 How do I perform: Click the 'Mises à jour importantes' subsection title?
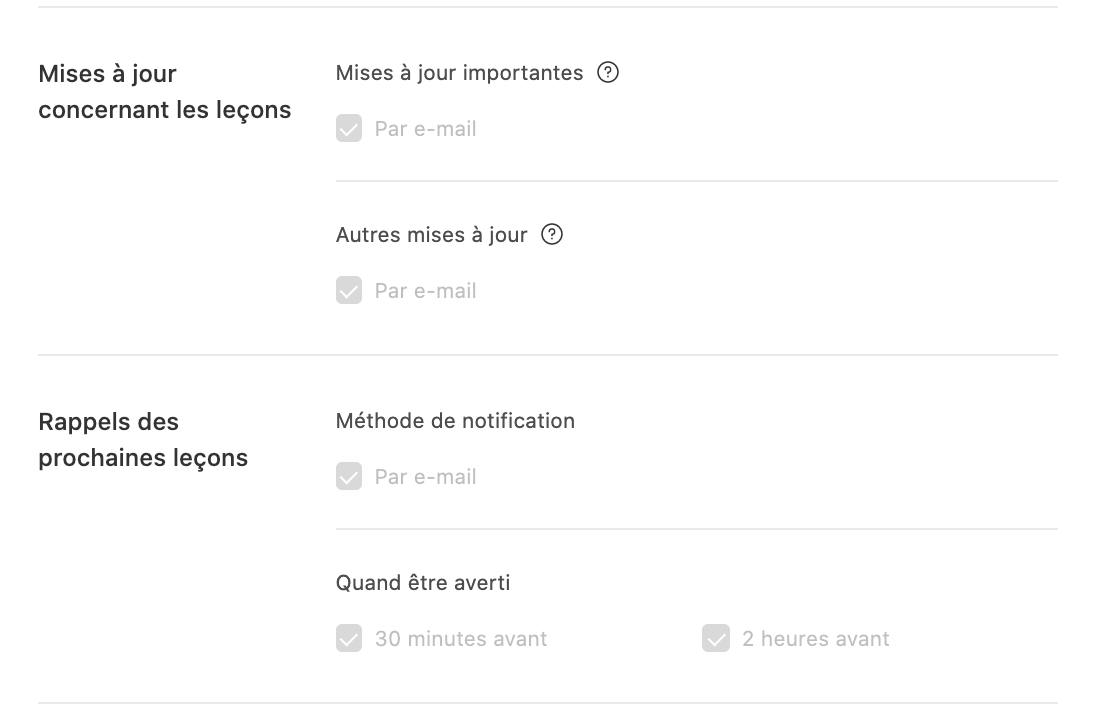tap(459, 73)
